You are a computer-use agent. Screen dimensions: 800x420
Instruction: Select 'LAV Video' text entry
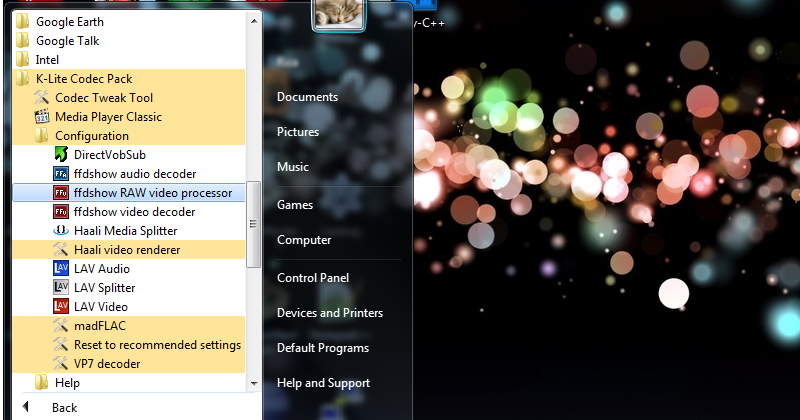(x=101, y=307)
